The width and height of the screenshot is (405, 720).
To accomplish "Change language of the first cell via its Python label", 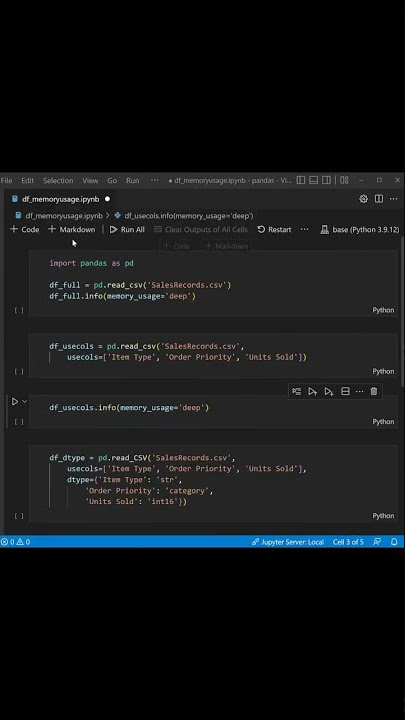I will [383, 310].
